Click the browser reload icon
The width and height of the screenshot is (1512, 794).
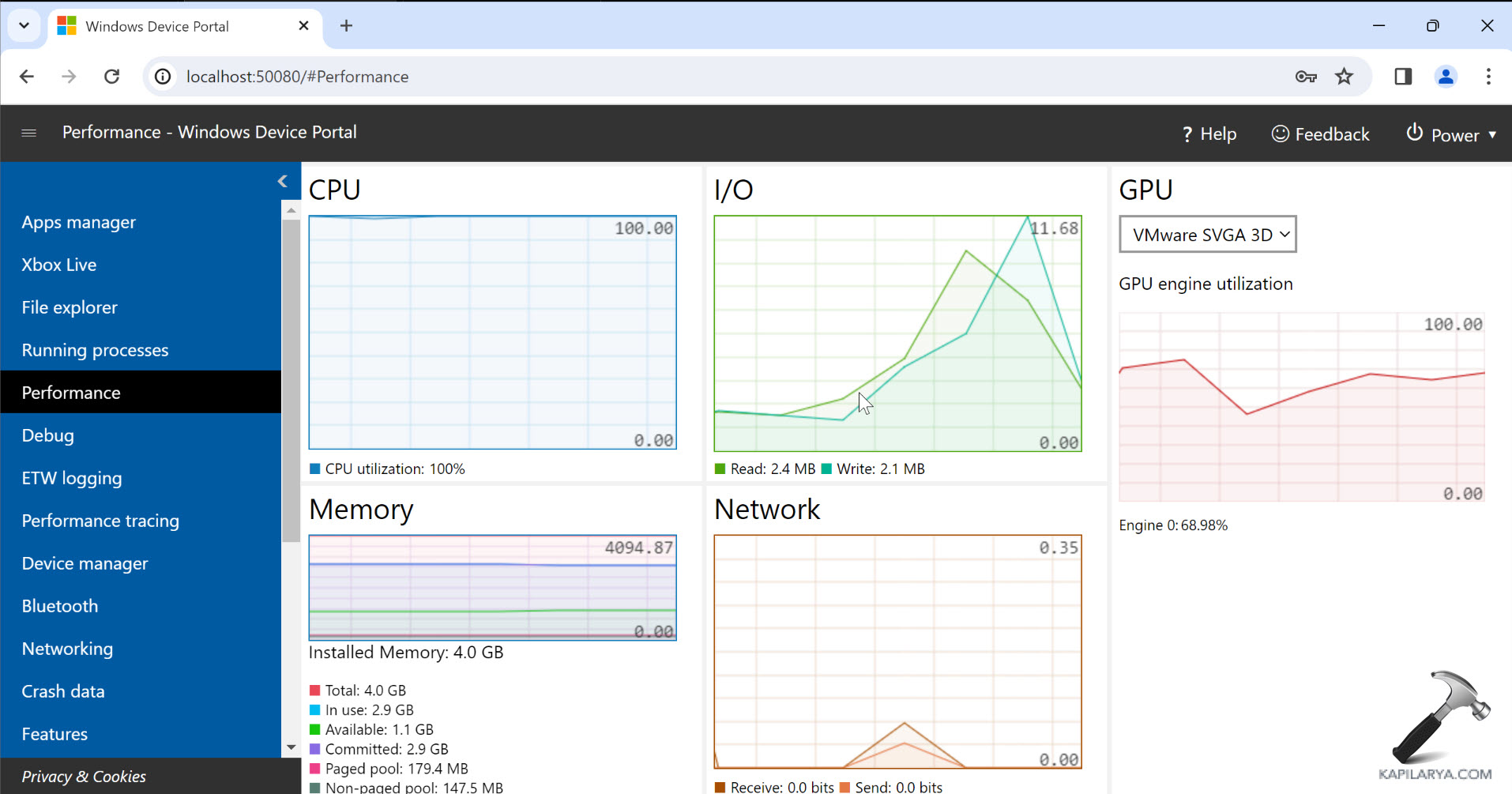click(112, 77)
